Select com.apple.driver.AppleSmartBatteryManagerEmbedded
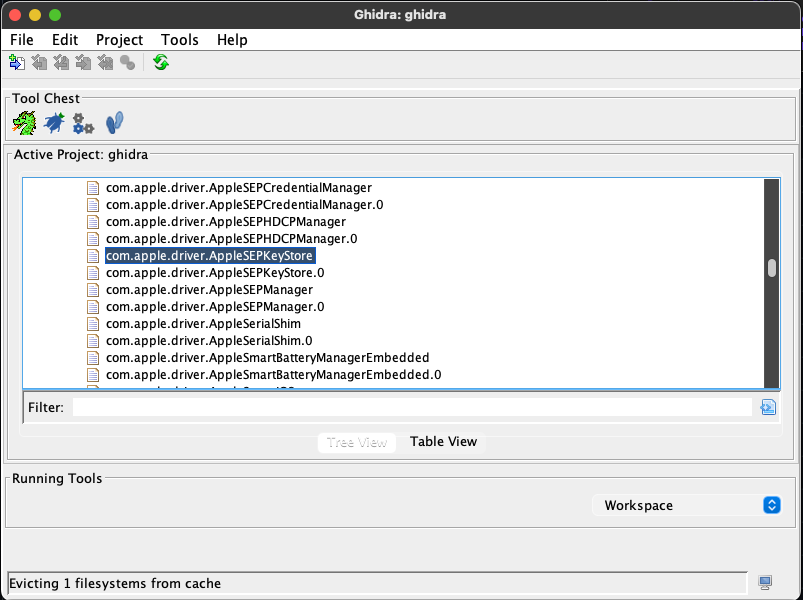 point(267,357)
